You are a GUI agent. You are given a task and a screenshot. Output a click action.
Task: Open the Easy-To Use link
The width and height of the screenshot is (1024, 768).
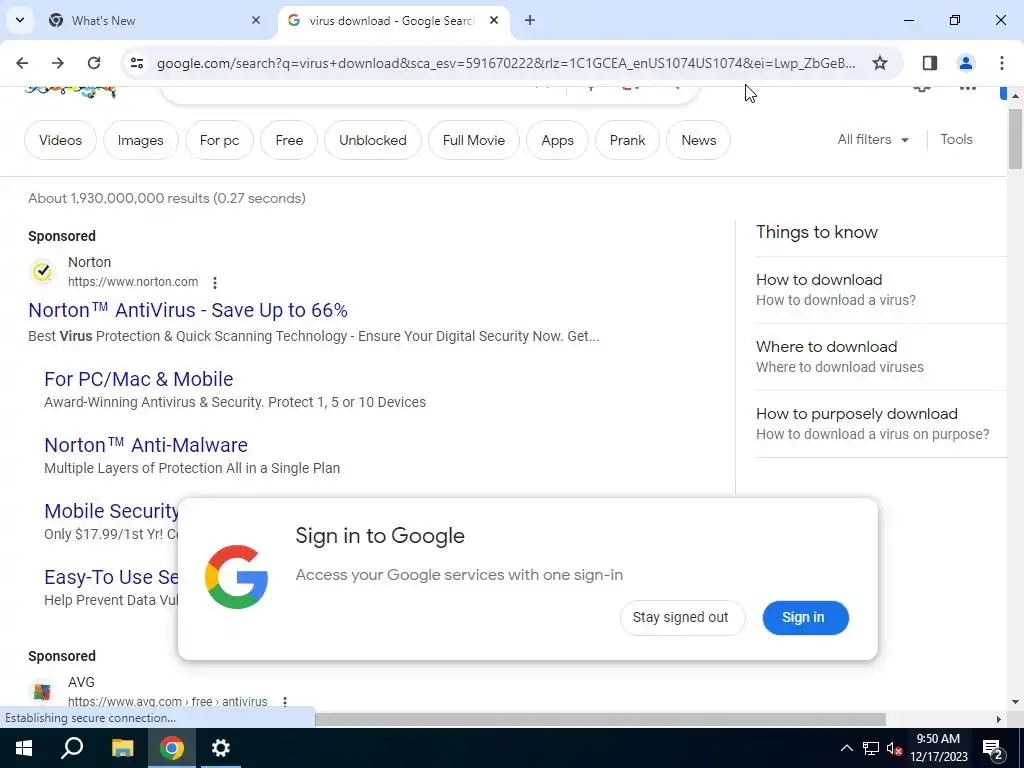pyautogui.click(x=111, y=577)
